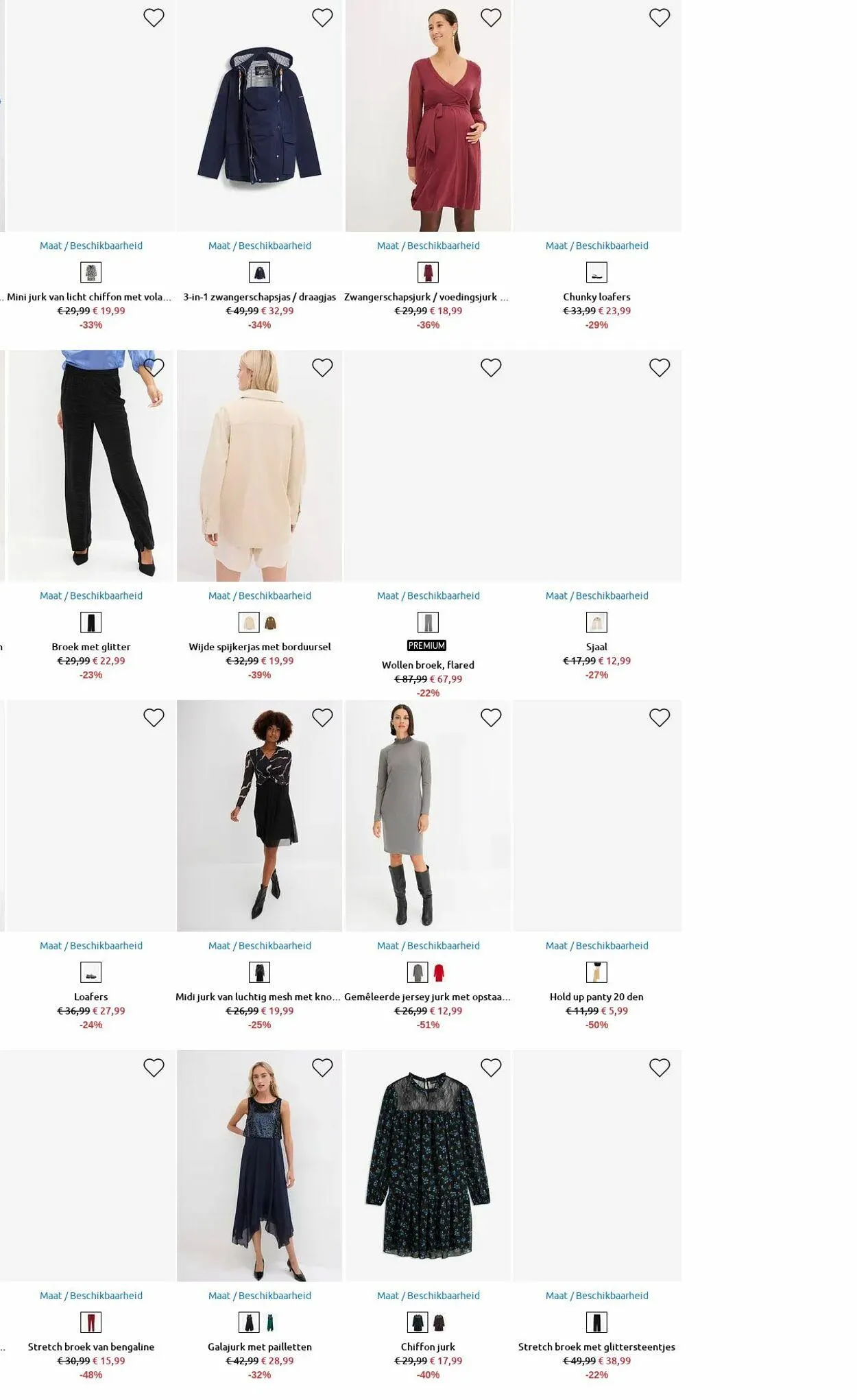Screen dimensions: 857x1400
Task: Toggle favorite heart on Sjaal product
Action: pos(660,368)
